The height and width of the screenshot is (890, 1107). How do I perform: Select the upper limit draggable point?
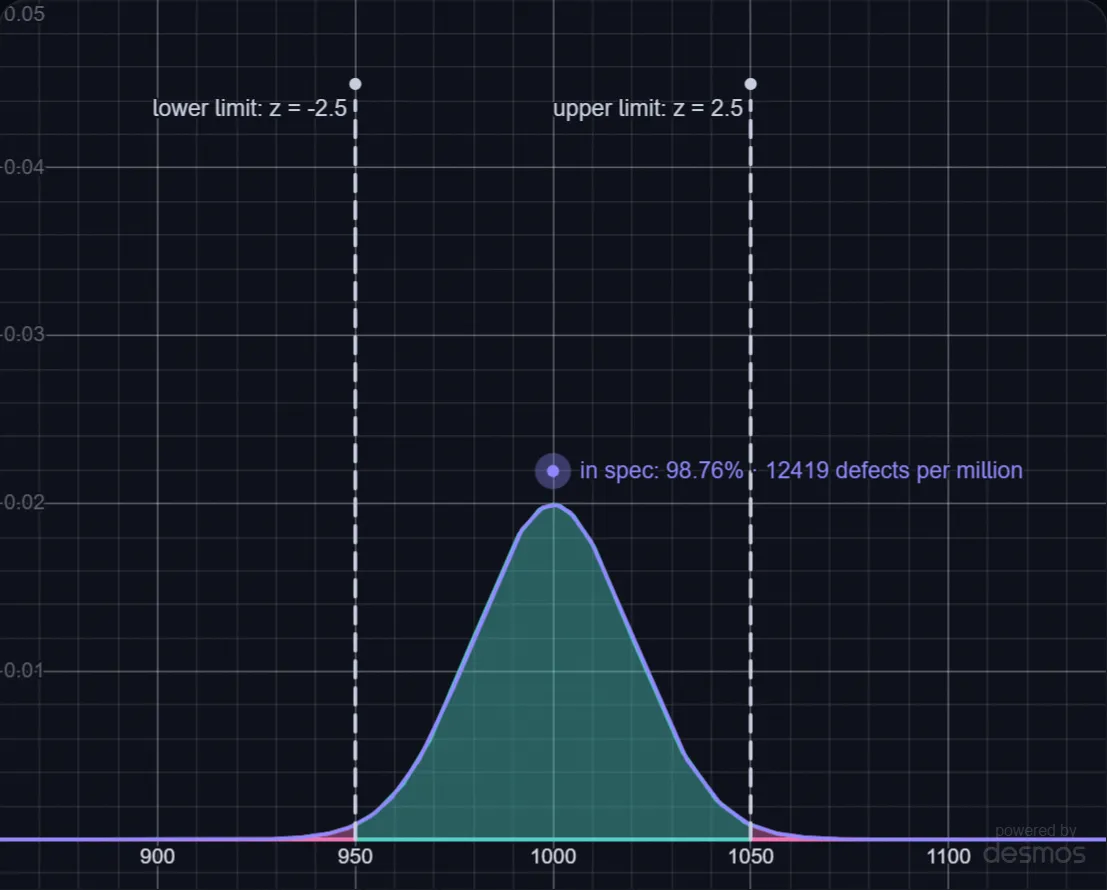click(750, 84)
